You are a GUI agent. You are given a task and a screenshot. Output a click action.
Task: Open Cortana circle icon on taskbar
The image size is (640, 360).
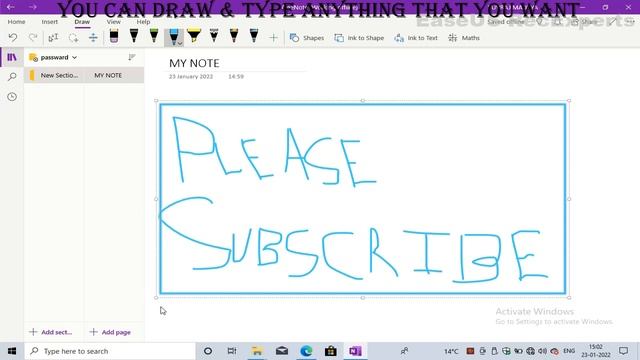(208, 351)
